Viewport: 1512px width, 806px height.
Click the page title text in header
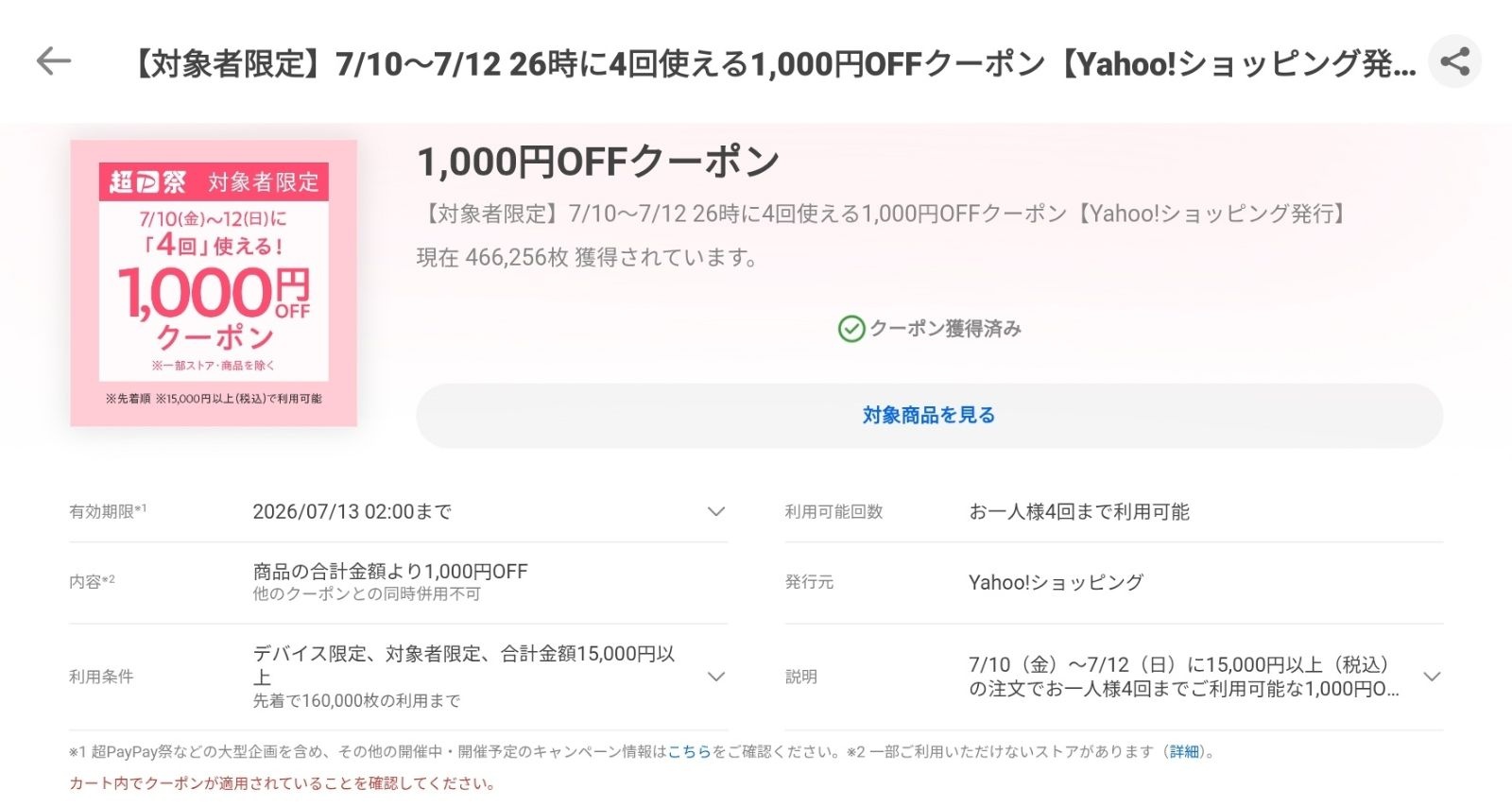[x=770, y=63]
